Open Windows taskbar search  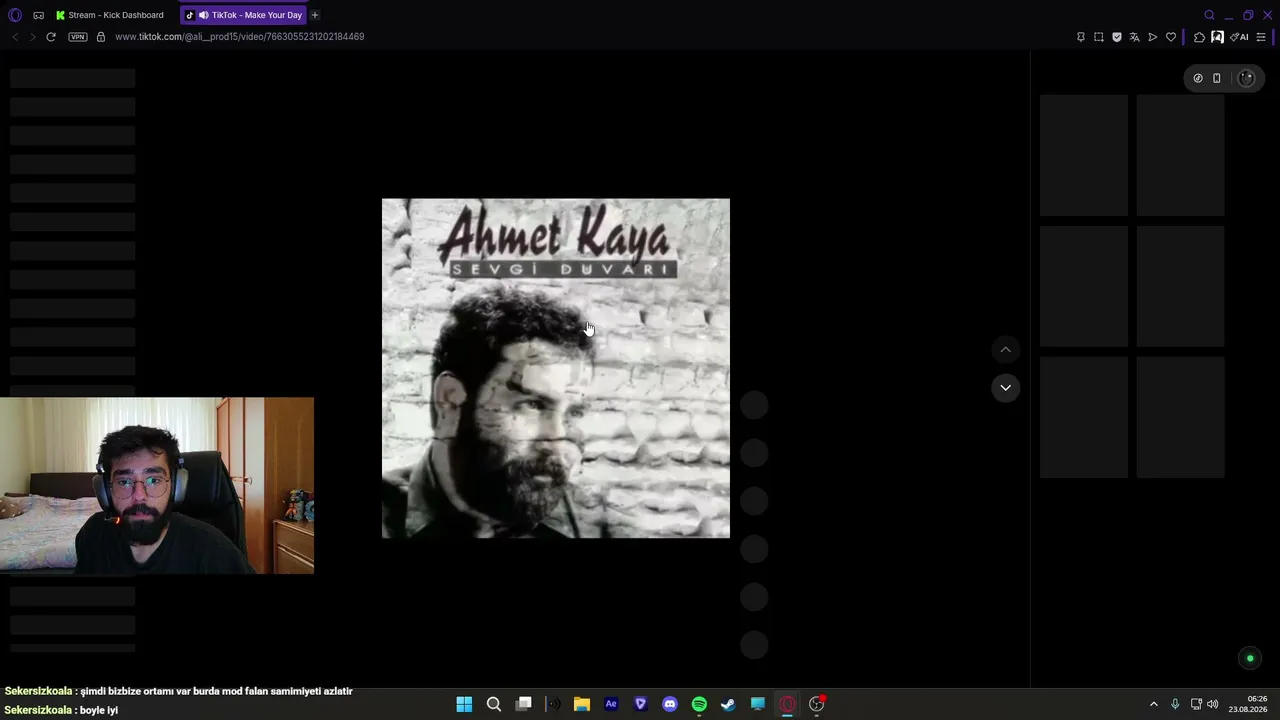494,704
